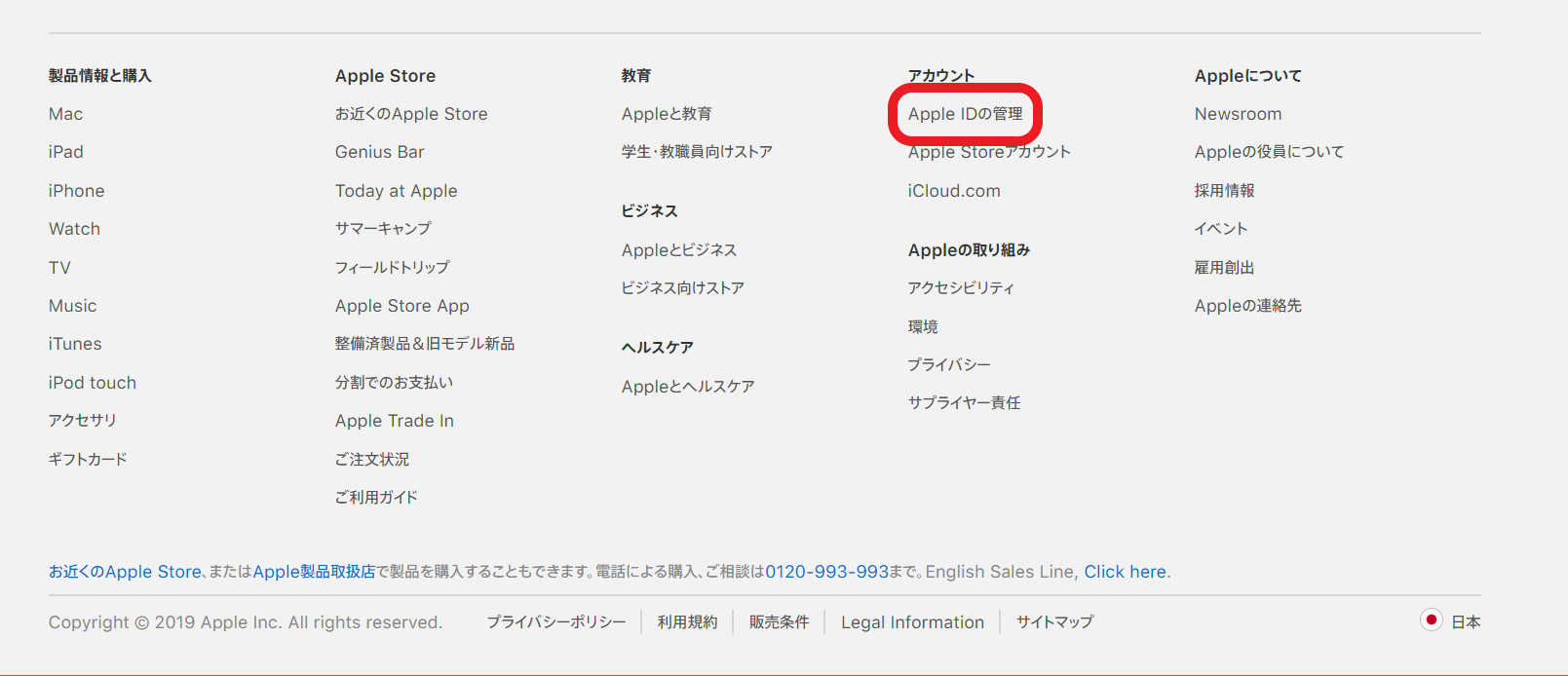Click the ビジネス section heading

click(x=650, y=211)
